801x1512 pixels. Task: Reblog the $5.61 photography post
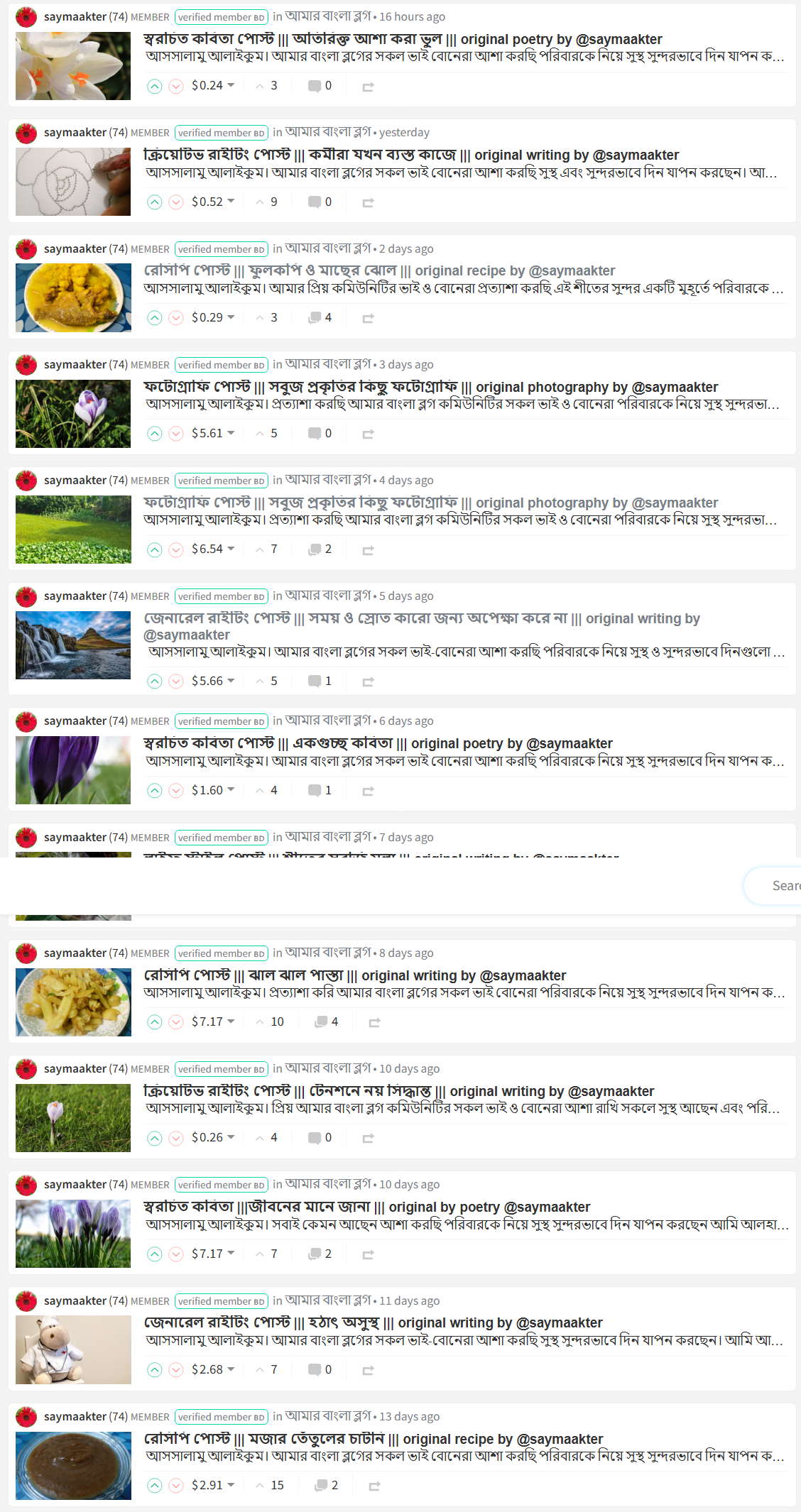368,434
